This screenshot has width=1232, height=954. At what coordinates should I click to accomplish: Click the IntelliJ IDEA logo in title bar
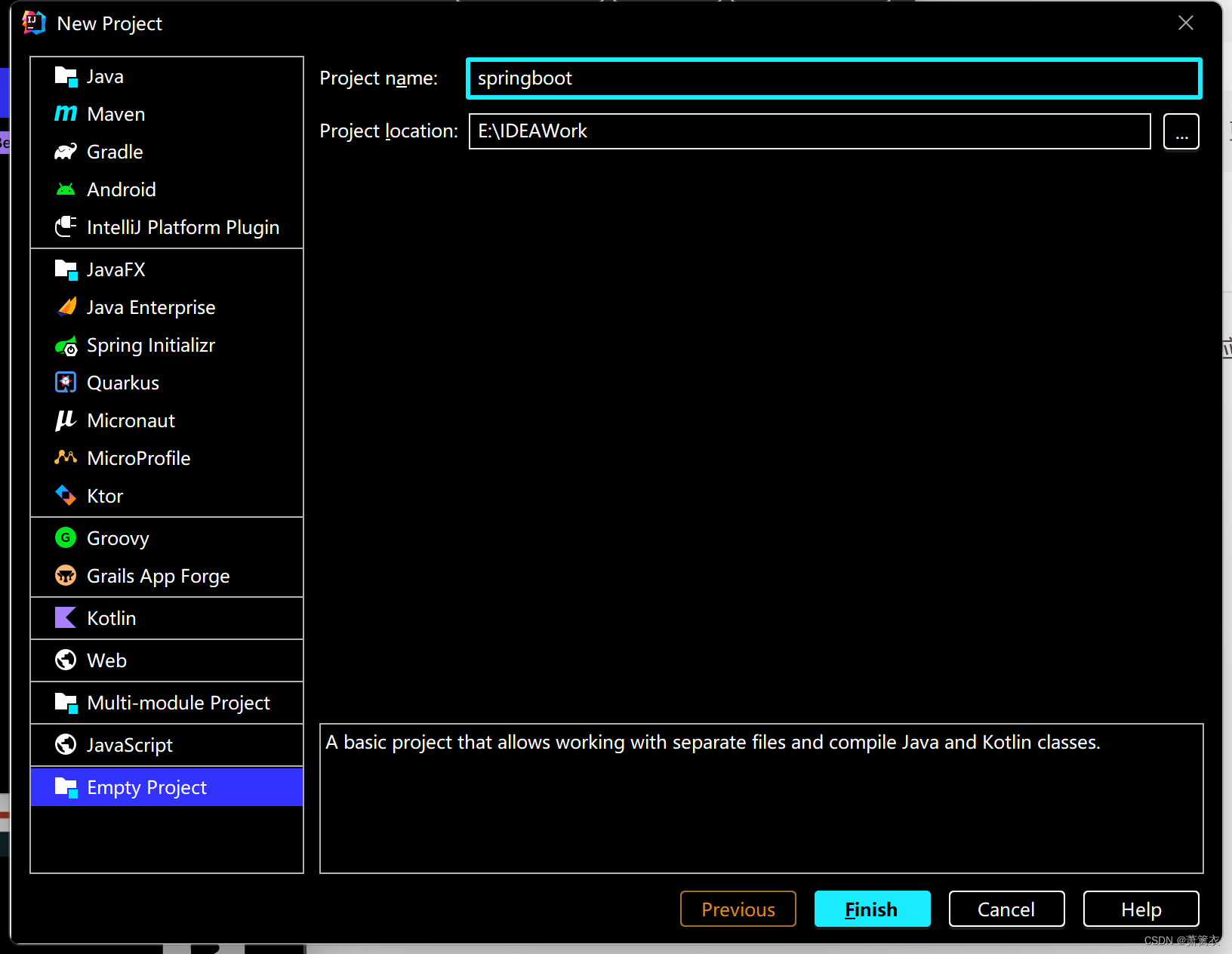point(34,23)
